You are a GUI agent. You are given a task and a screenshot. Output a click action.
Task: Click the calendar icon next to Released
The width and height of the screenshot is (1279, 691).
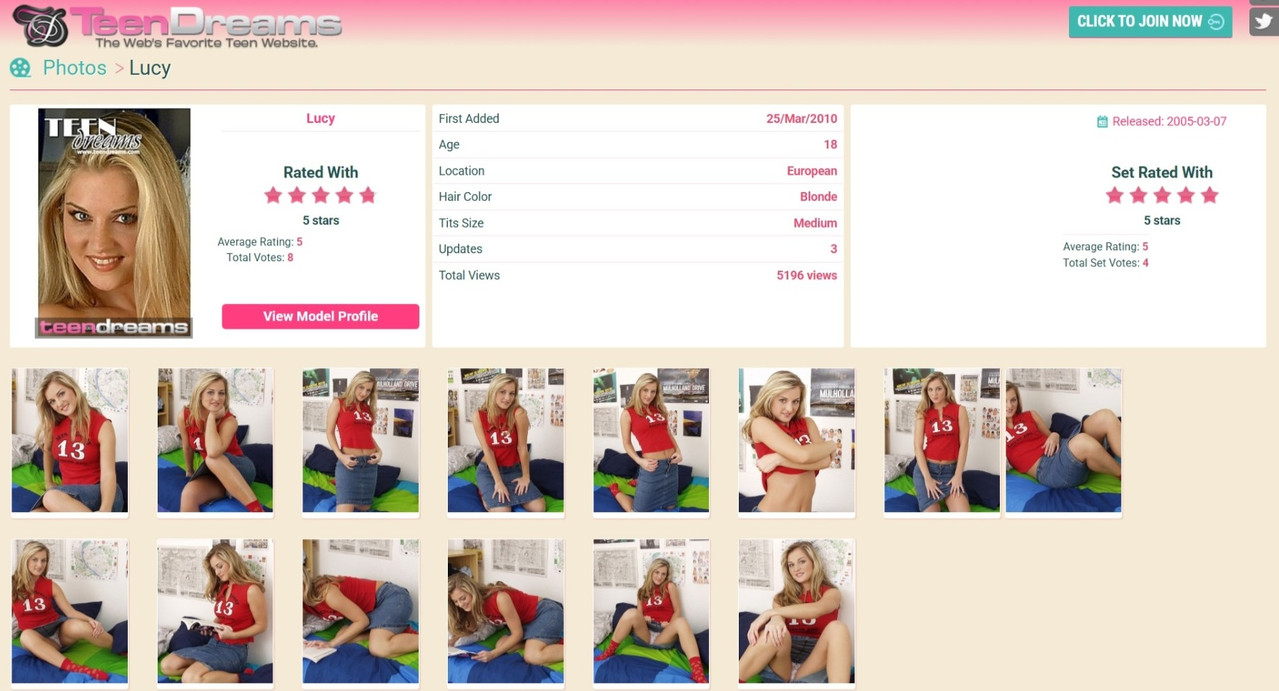[1102, 122]
